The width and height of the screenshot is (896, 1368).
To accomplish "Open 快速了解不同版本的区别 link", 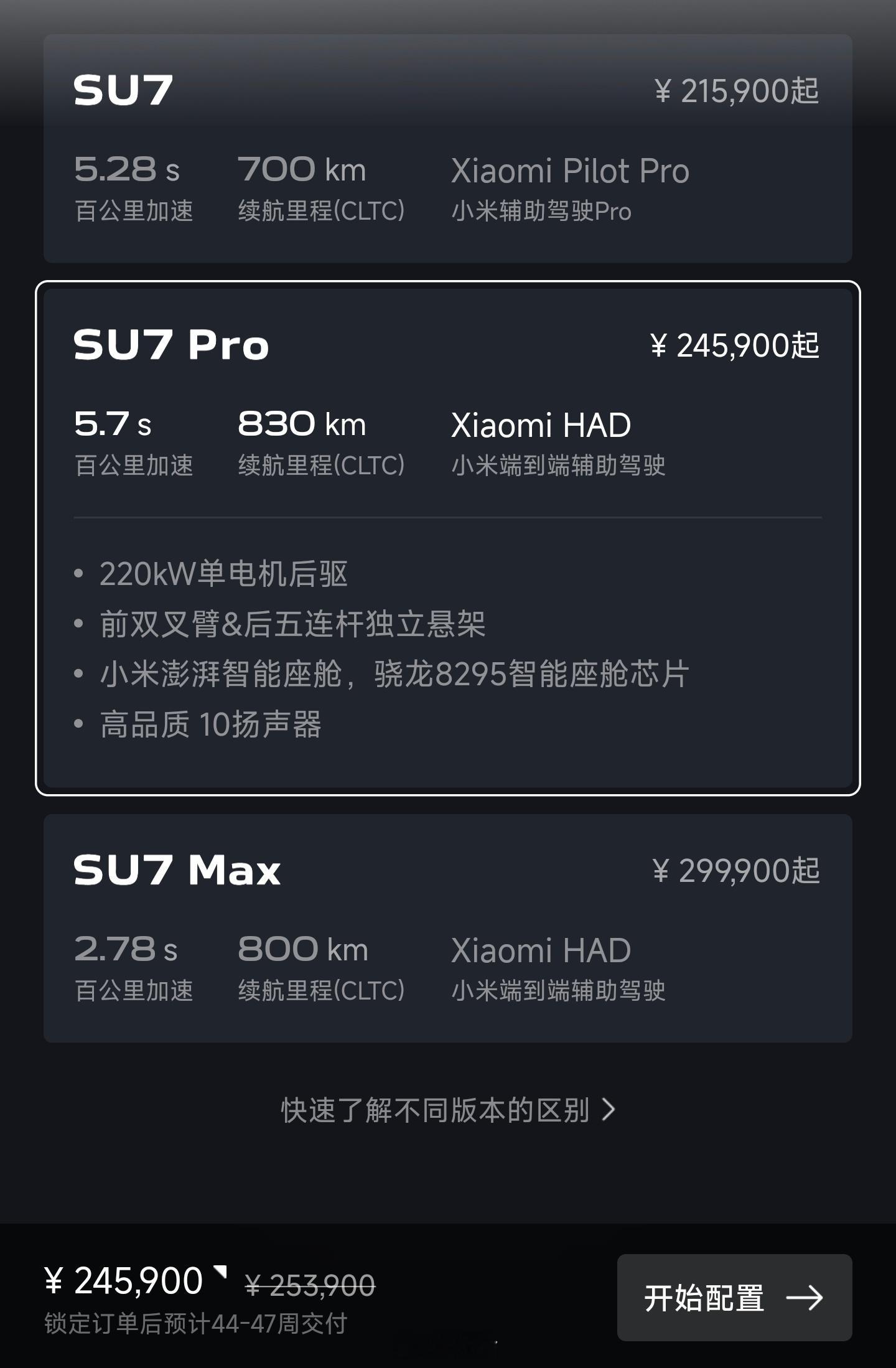I will click(448, 1110).
